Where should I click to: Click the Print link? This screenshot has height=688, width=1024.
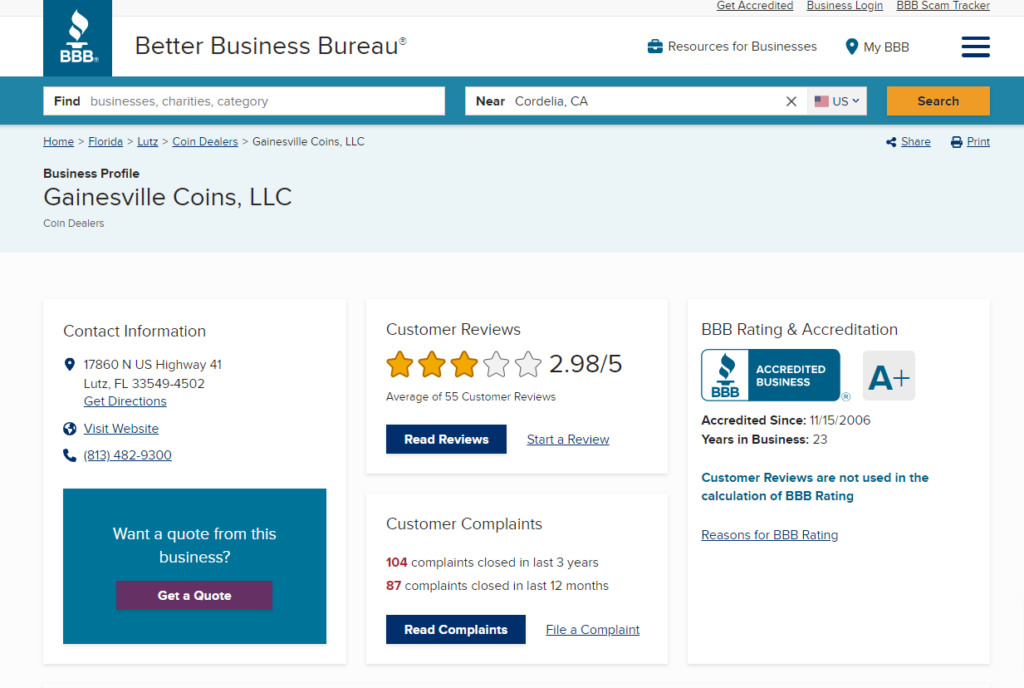pos(978,142)
